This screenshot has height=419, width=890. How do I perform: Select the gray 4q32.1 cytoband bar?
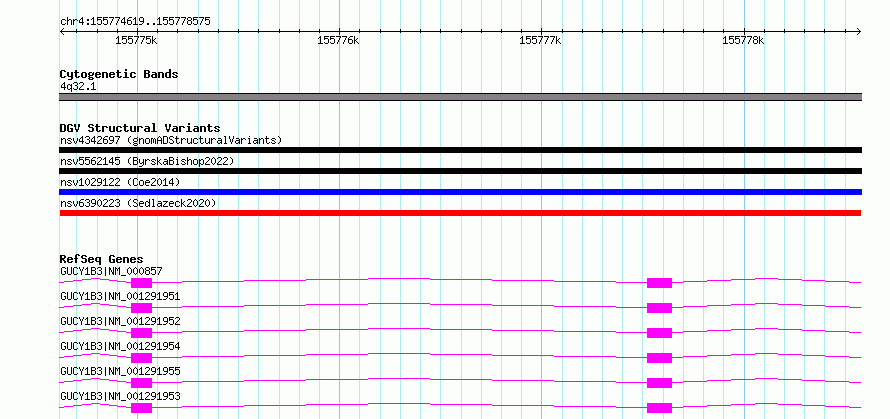click(x=460, y=97)
